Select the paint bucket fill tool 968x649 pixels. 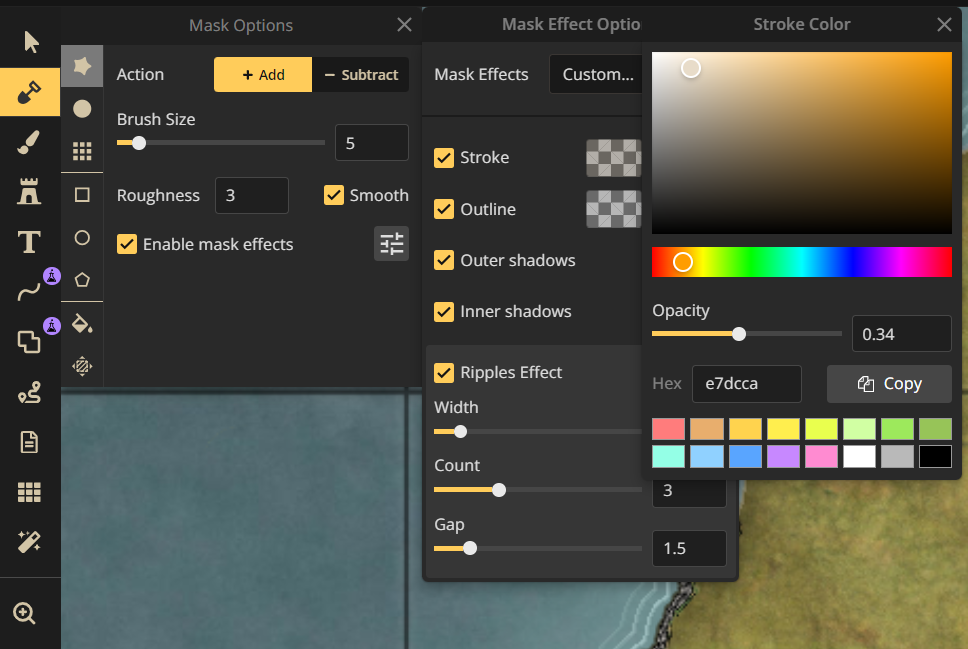pos(82,324)
